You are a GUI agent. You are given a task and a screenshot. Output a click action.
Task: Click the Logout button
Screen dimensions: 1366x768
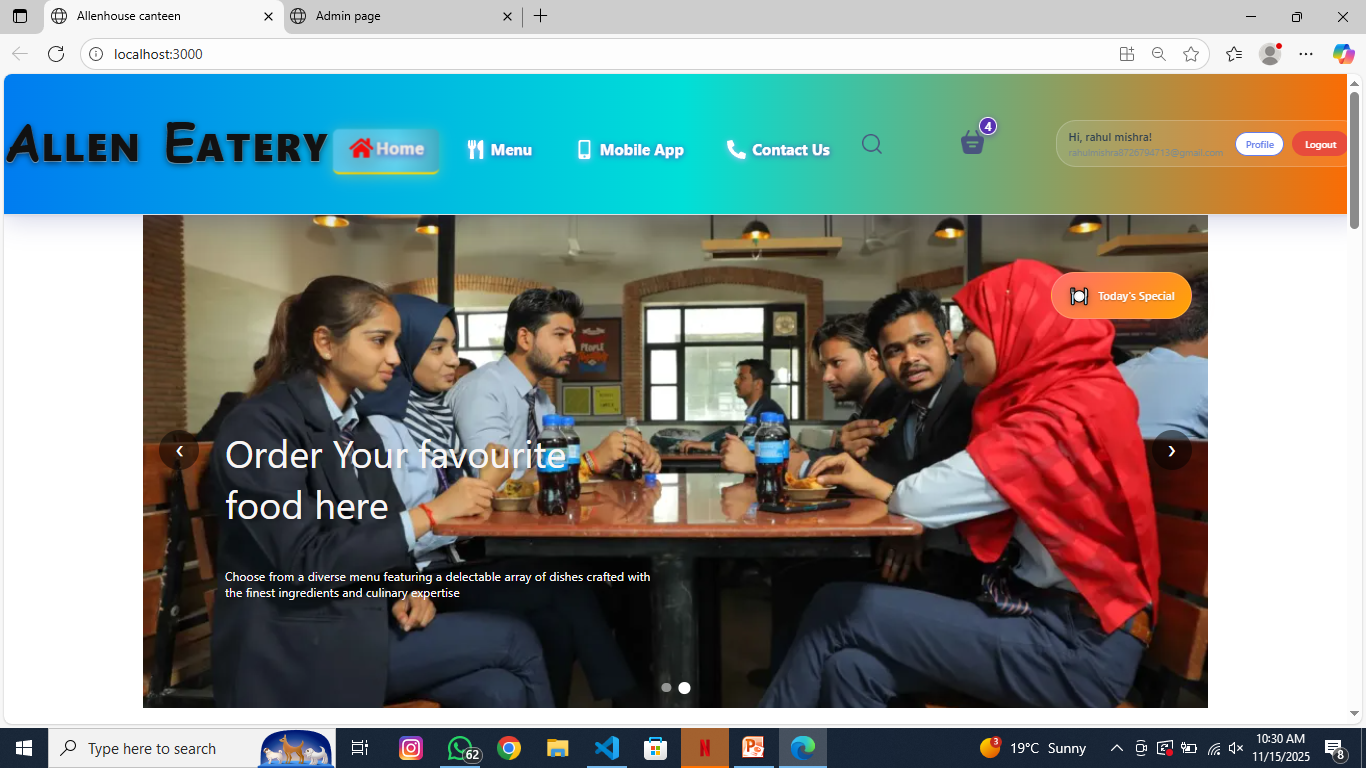(x=1319, y=144)
